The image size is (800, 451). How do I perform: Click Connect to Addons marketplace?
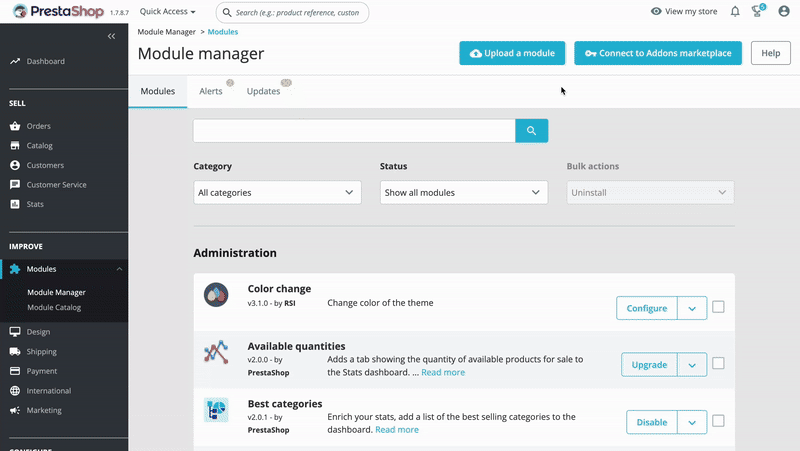(x=658, y=53)
